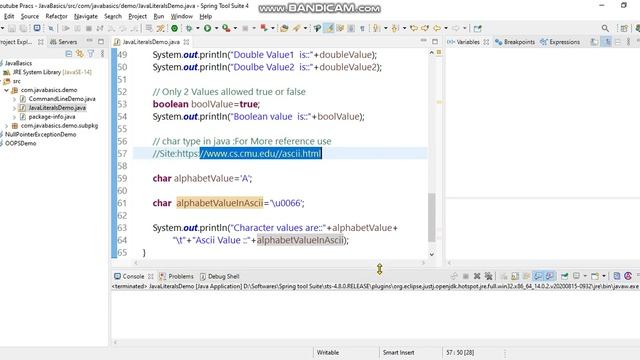640x360 pixels.
Task: Switch to the Debug Shell tab
Action: click(220, 276)
